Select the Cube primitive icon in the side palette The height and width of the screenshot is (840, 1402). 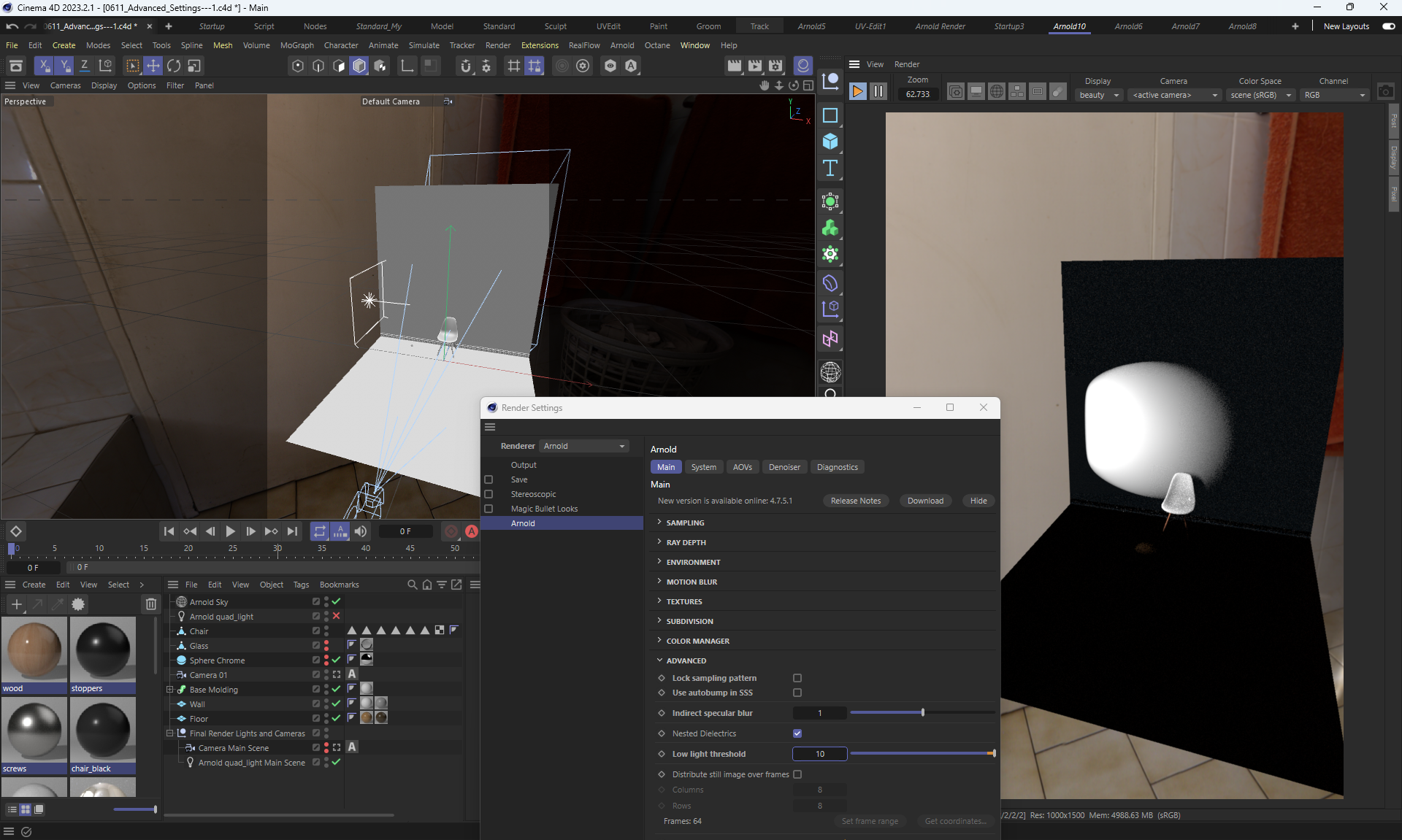pyautogui.click(x=830, y=142)
